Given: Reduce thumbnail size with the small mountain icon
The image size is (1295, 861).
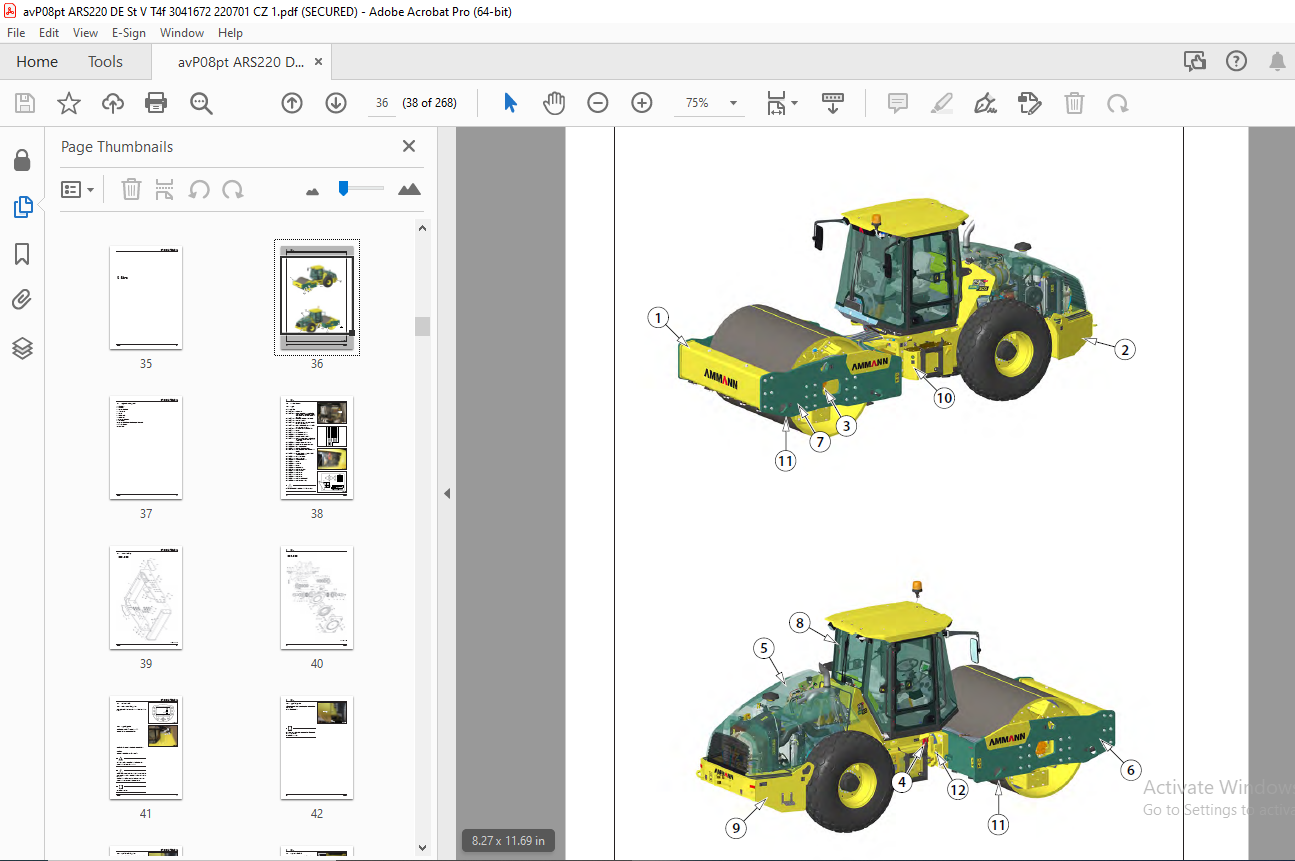Looking at the screenshot, I should point(312,190).
